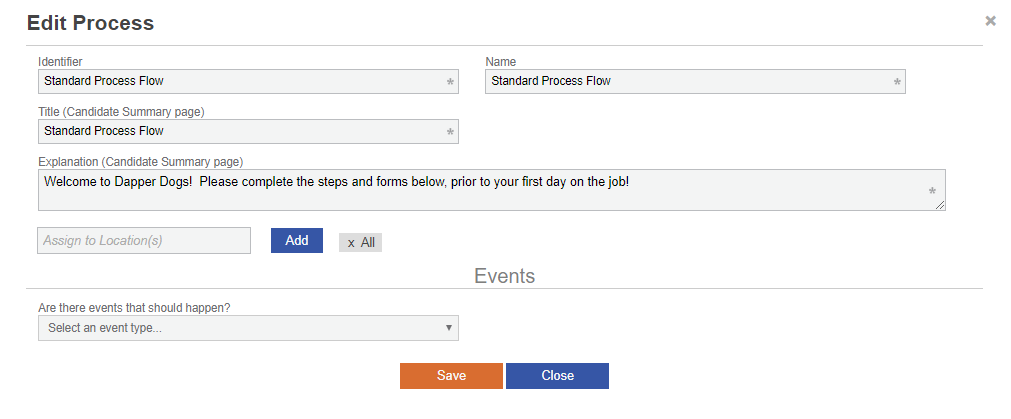Close the dialog with the X icon
Screen dimensions: 1011x419
[x=990, y=20]
